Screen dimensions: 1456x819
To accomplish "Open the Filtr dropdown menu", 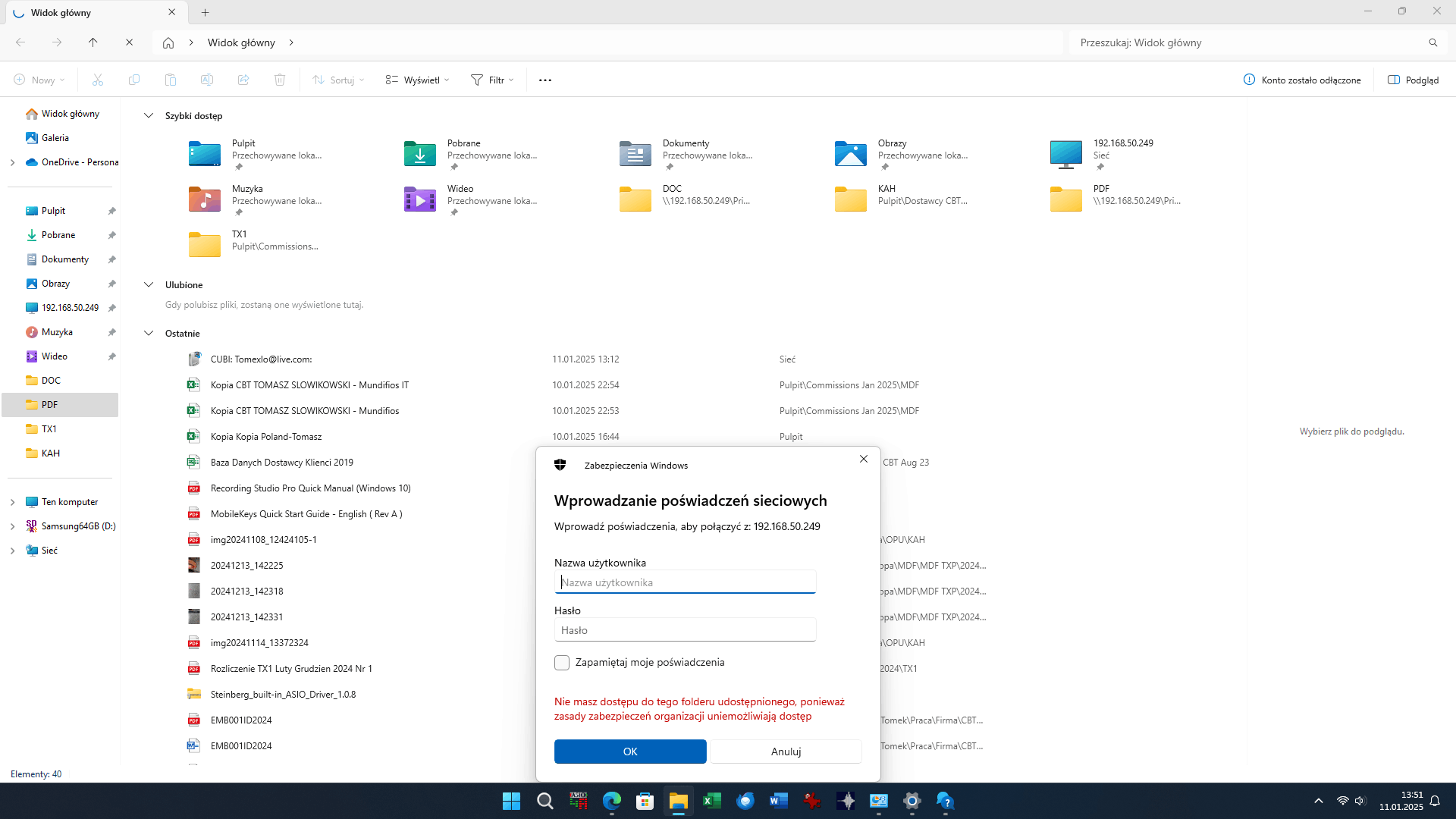I will pyautogui.click(x=492, y=80).
